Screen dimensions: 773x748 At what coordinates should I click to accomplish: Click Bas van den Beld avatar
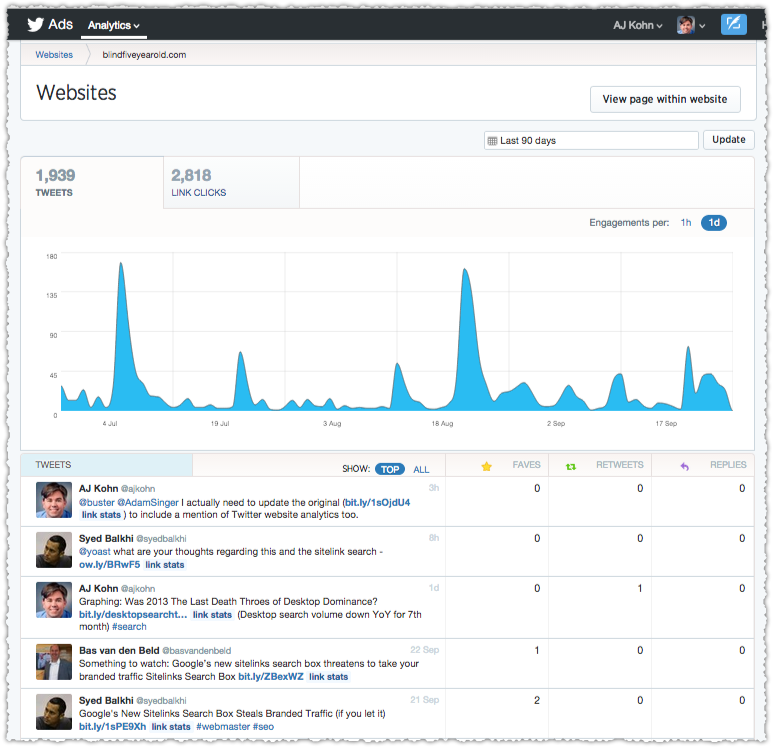(54, 662)
